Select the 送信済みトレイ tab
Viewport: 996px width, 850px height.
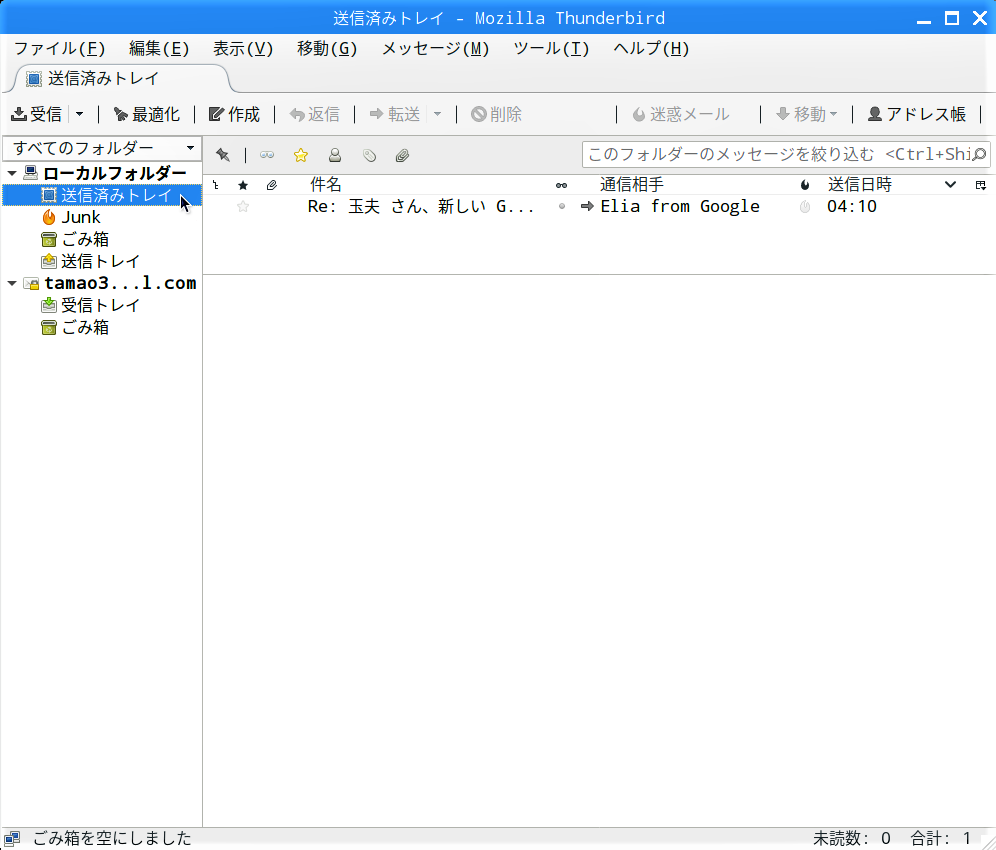click(x=121, y=79)
